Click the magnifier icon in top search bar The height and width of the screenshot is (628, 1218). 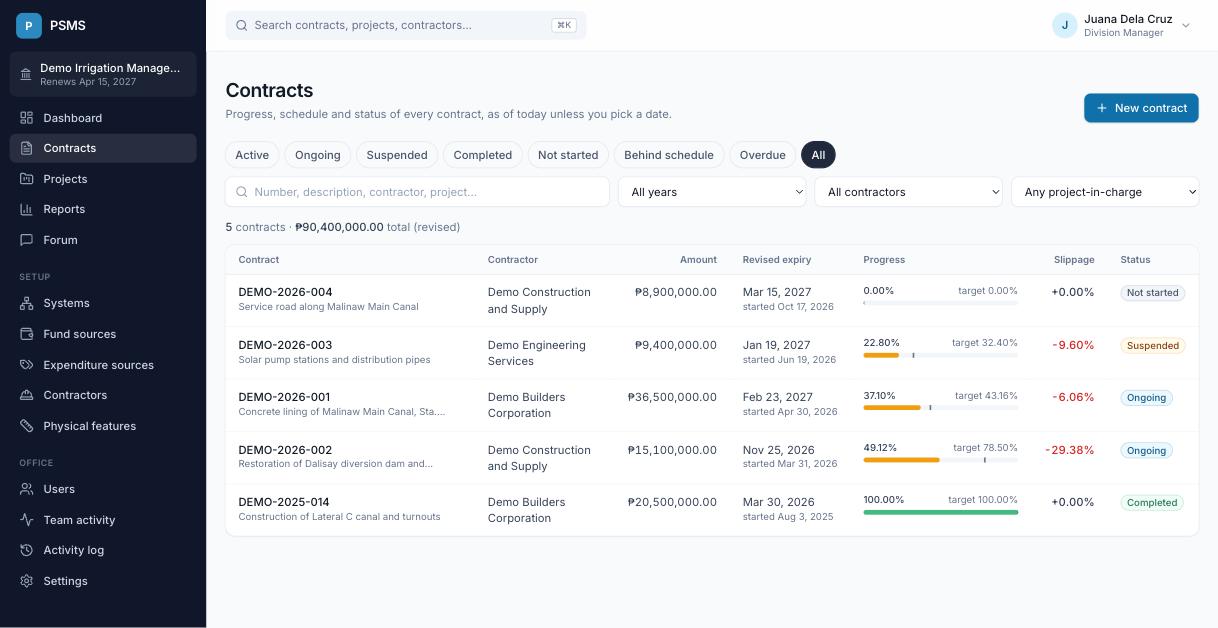click(241, 25)
